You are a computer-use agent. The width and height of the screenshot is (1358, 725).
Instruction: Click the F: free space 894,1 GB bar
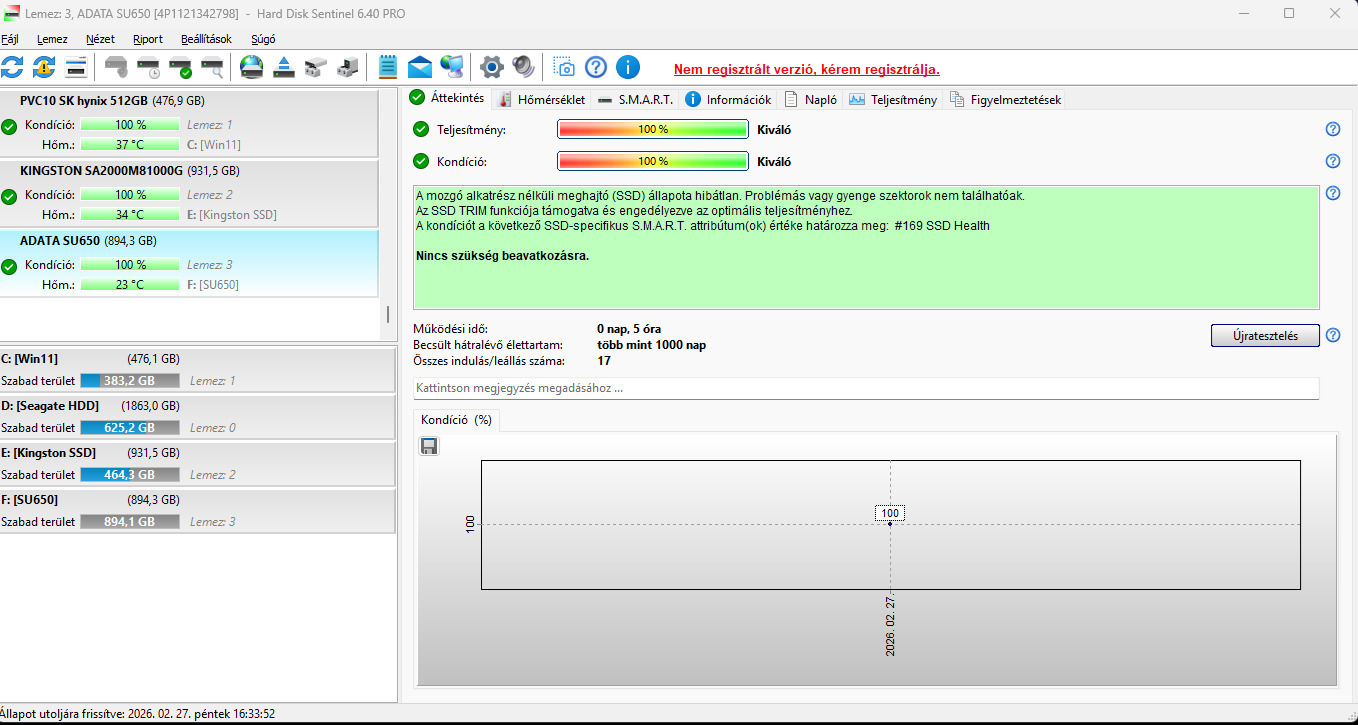point(130,521)
